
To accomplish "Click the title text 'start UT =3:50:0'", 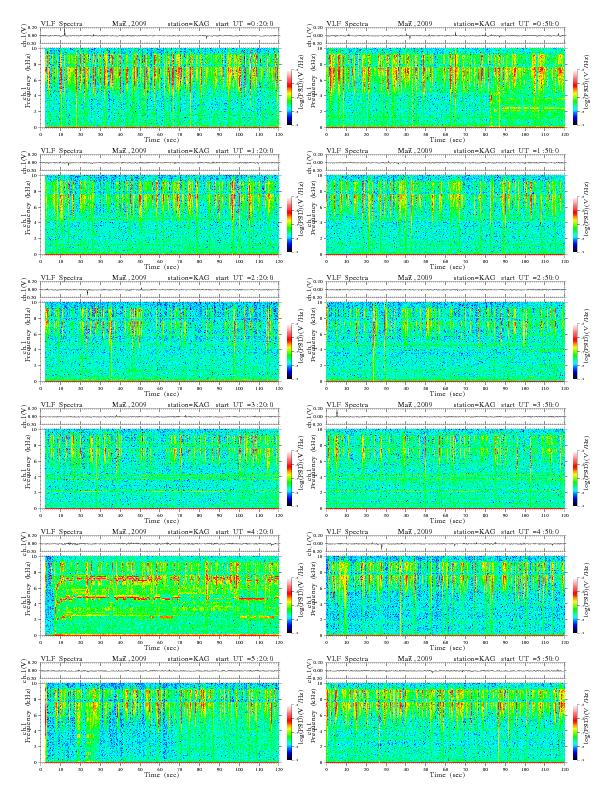I will [530, 405].
